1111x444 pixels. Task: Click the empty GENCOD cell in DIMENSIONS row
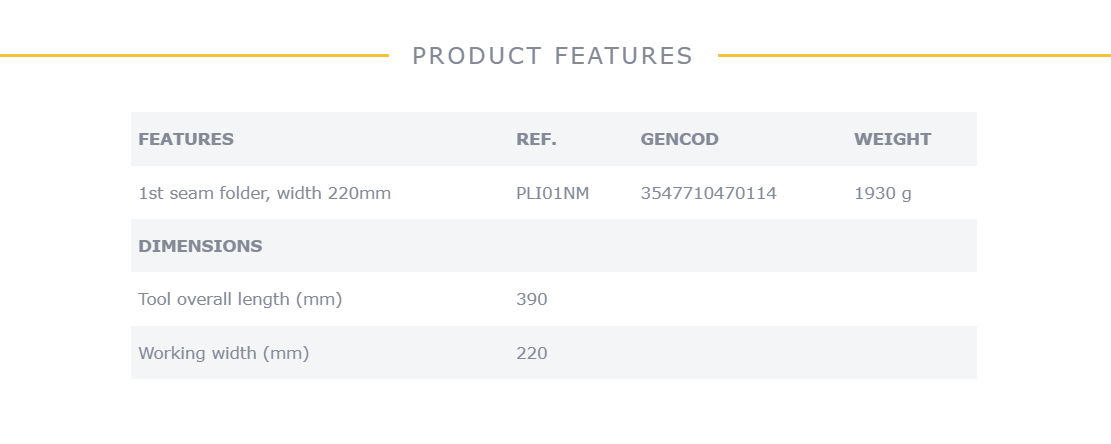740,246
